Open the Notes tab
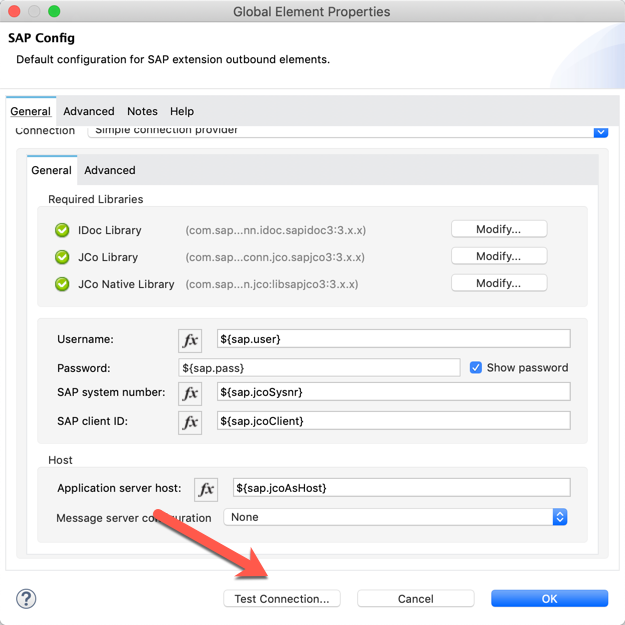This screenshot has height=625, width=625. [x=142, y=111]
